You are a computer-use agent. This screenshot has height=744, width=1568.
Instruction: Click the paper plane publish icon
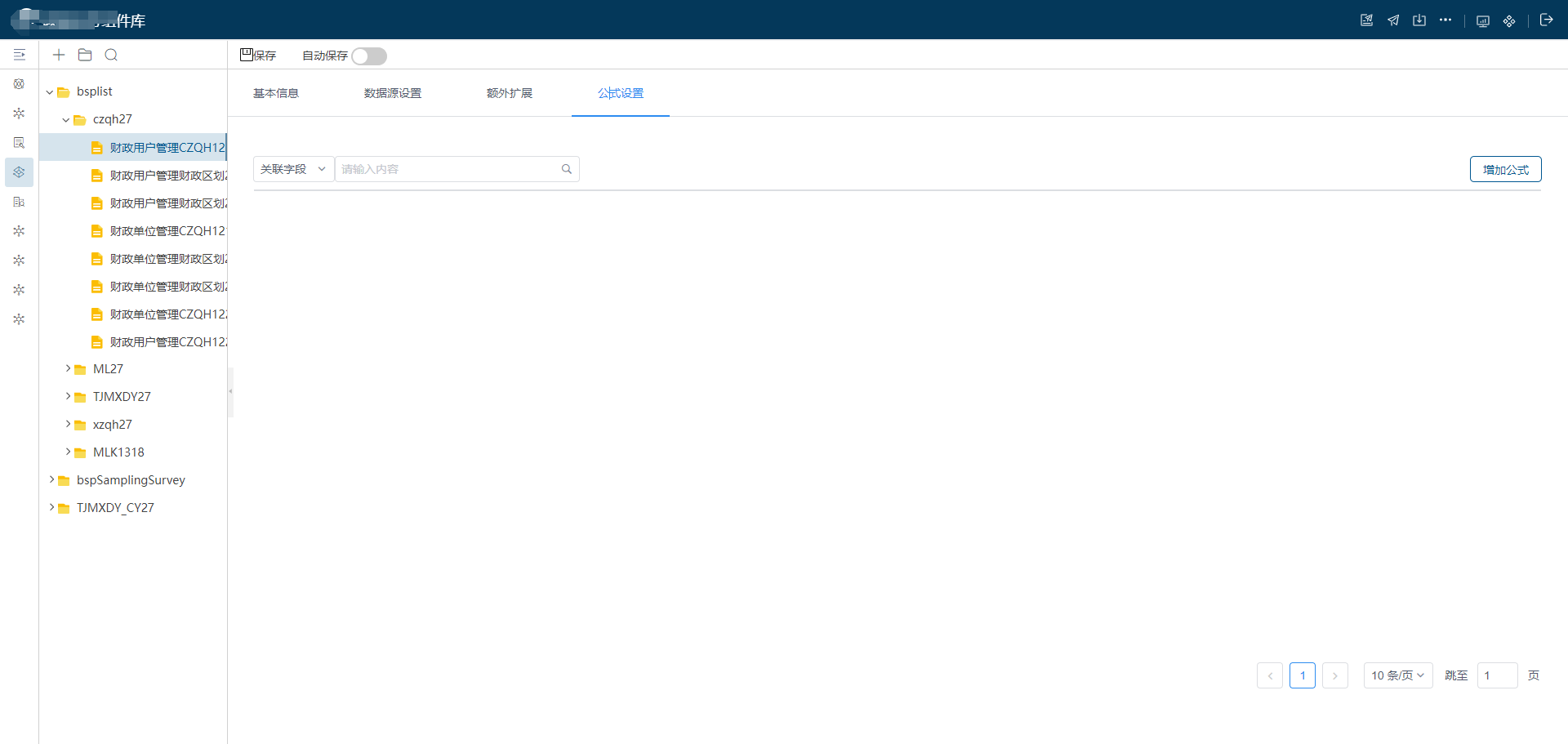1393,20
